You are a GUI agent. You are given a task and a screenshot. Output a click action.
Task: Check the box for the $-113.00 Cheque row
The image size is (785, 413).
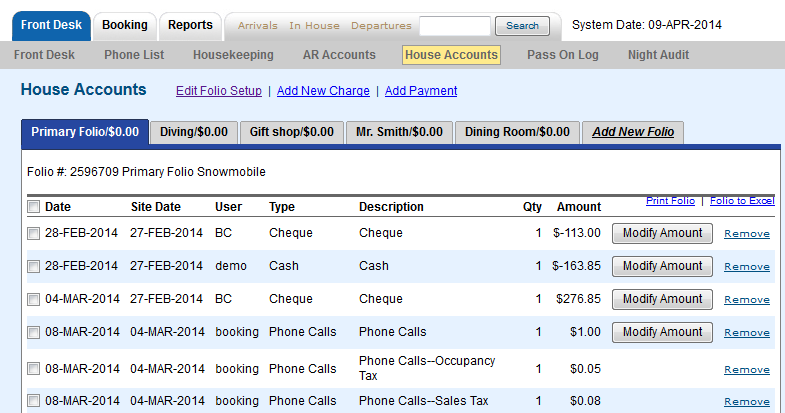click(34, 233)
